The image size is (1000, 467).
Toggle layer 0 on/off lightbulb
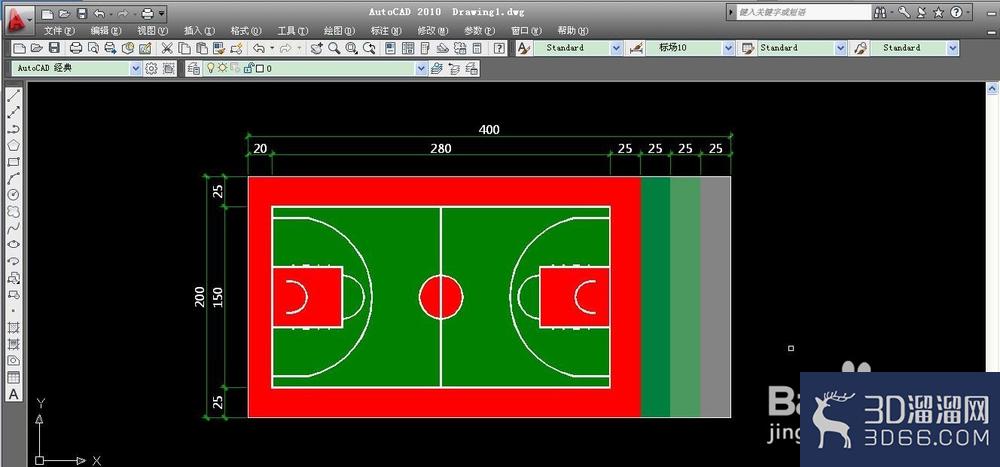tap(211, 69)
